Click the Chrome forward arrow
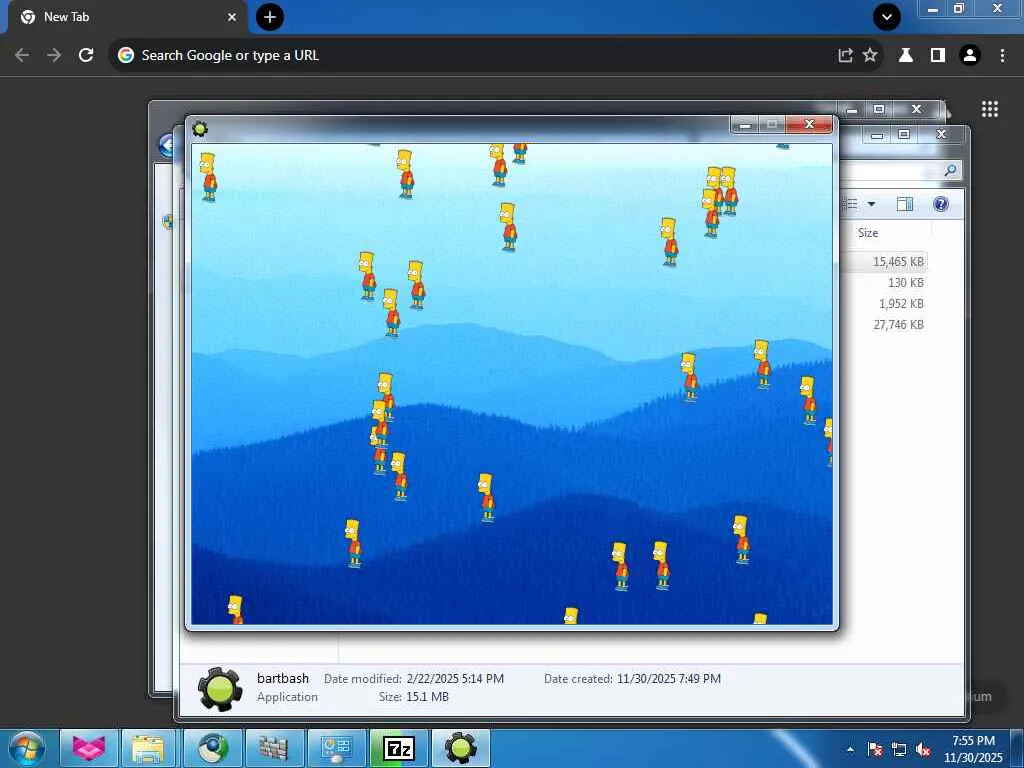Viewport: 1024px width, 768px height. [x=54, y=56]
